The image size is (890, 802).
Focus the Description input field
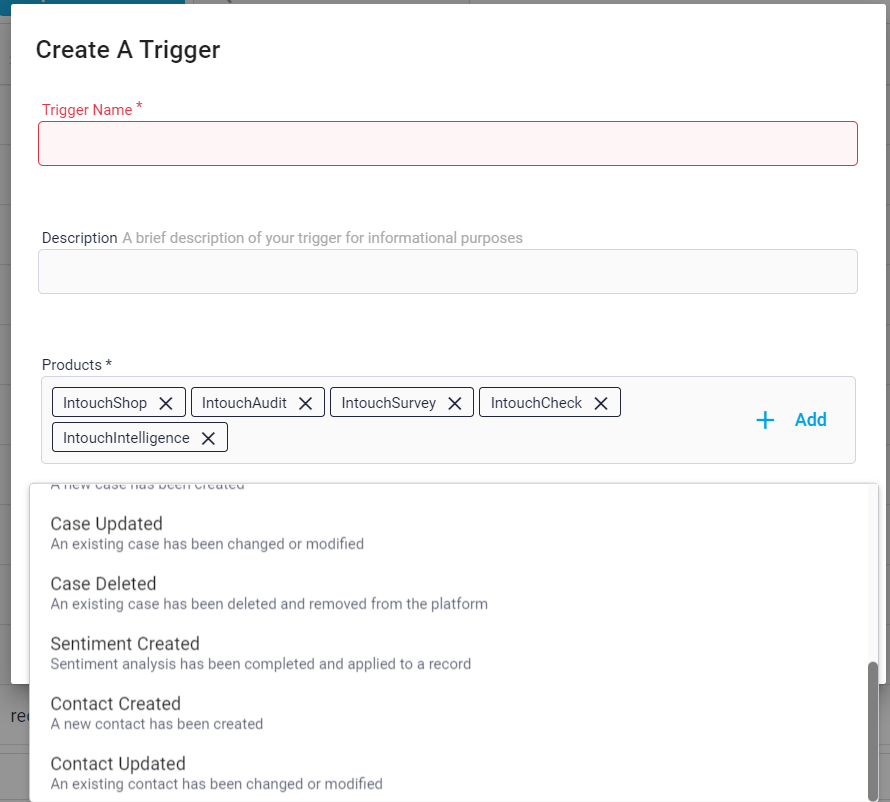[448, 271]
